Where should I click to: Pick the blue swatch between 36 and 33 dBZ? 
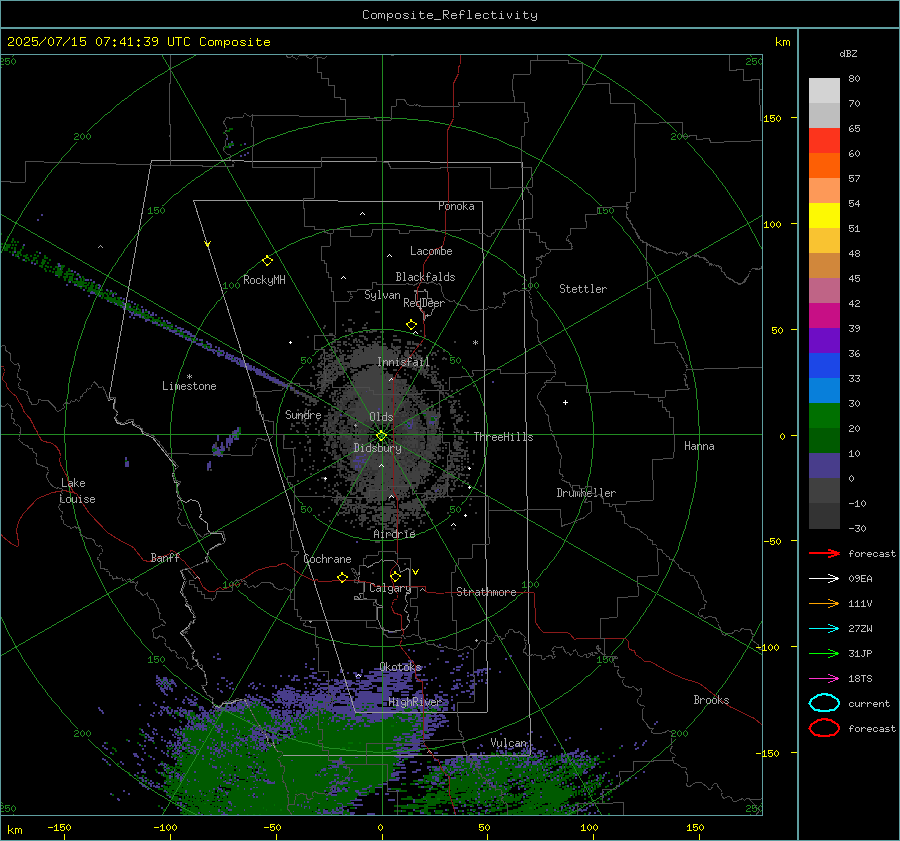[824, 366]
